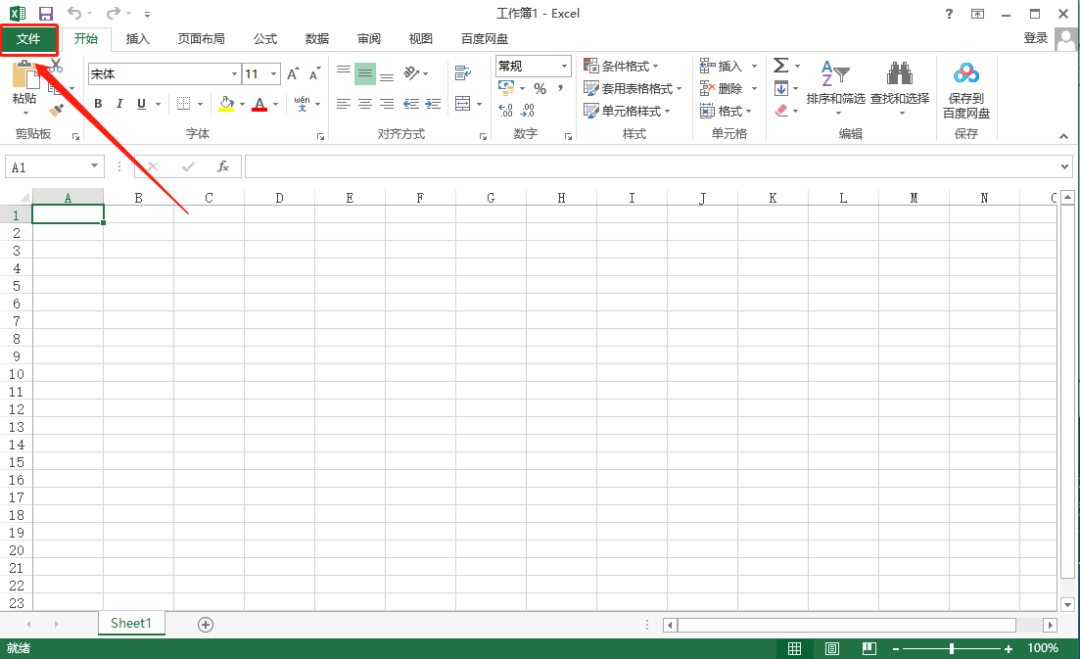The height and width of the screenshot is (659, 1080).
Task: Toggle align text left
Action: coord(343,104)
